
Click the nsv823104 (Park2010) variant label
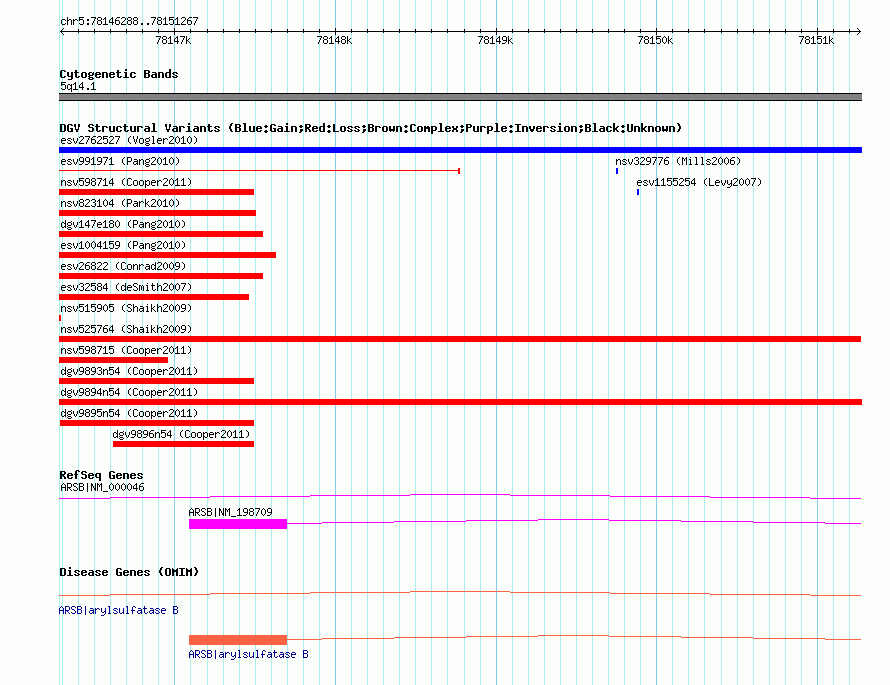[120, 203]
